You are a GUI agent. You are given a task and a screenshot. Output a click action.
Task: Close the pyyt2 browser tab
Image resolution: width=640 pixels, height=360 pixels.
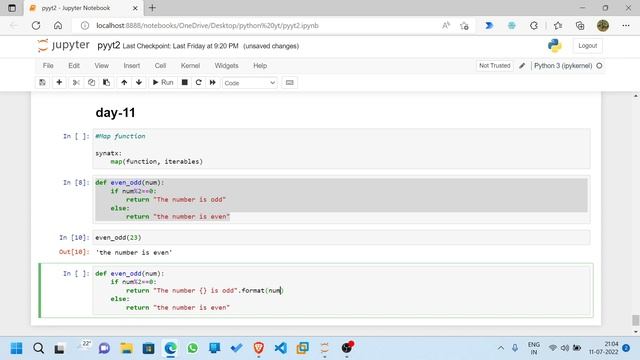pos(135,8)
